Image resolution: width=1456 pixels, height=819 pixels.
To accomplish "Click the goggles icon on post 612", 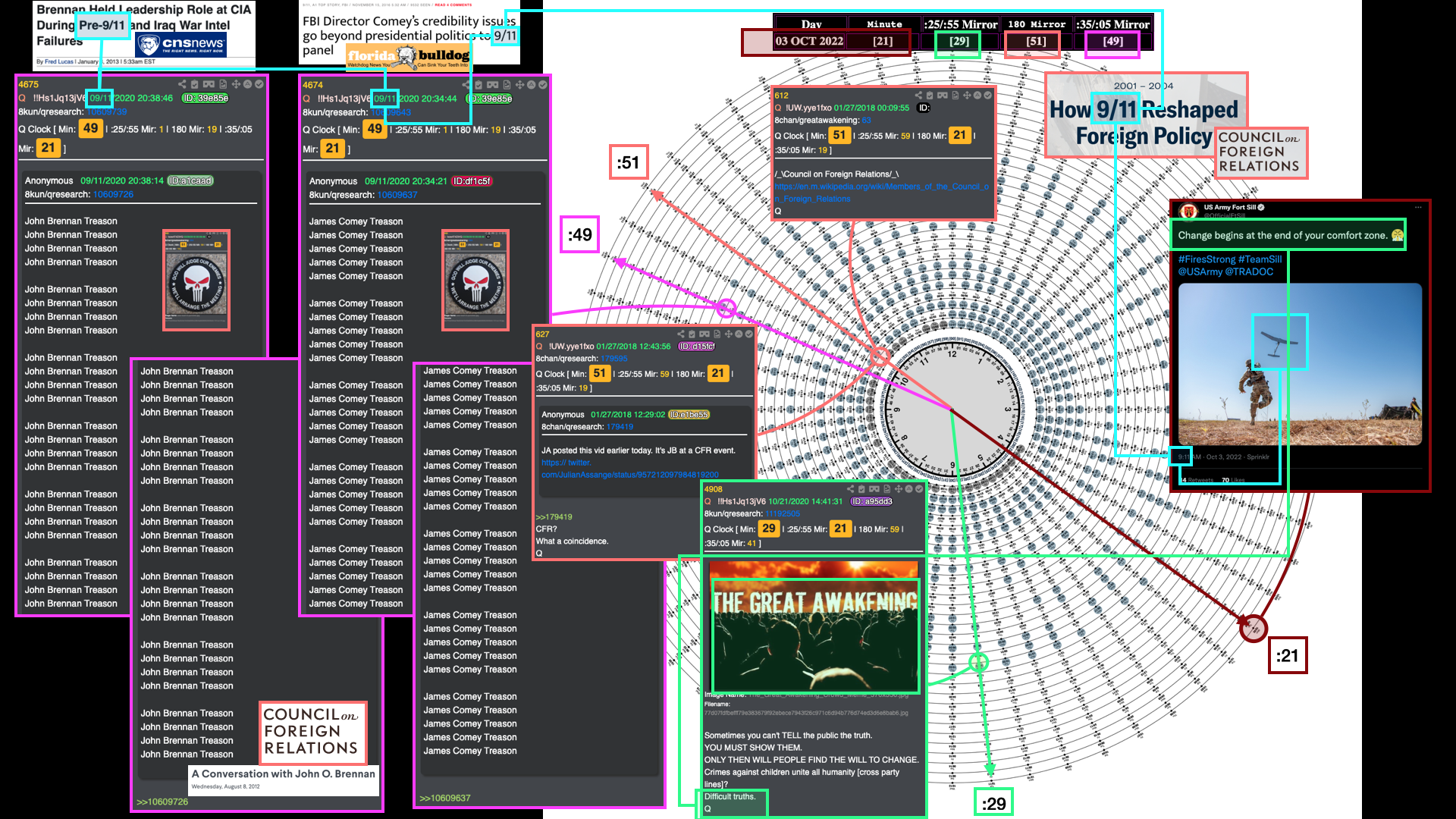I will pyautogui.click(x=943, y=96).
